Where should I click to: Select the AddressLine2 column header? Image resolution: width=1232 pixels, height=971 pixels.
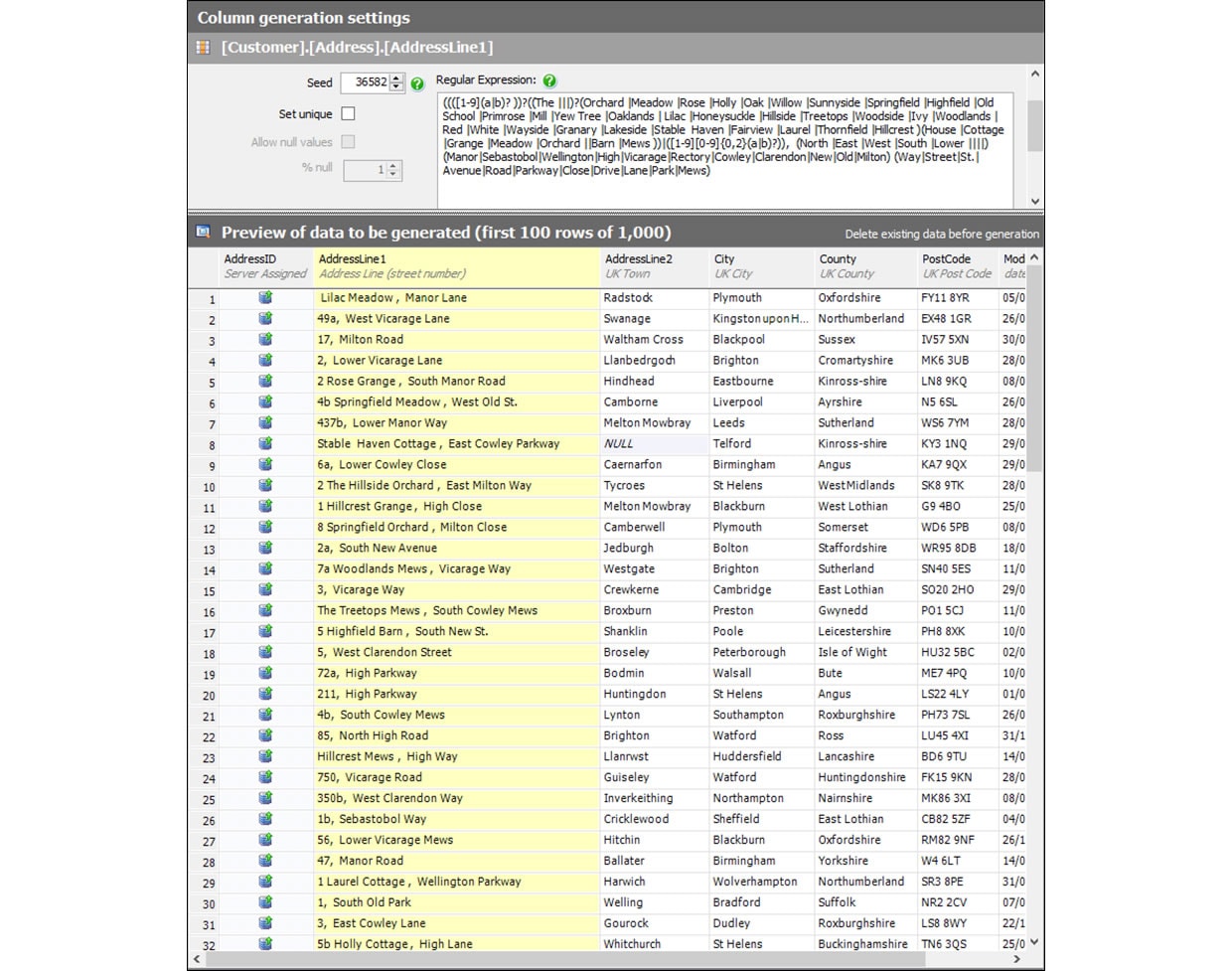click(x=655, y=266)
